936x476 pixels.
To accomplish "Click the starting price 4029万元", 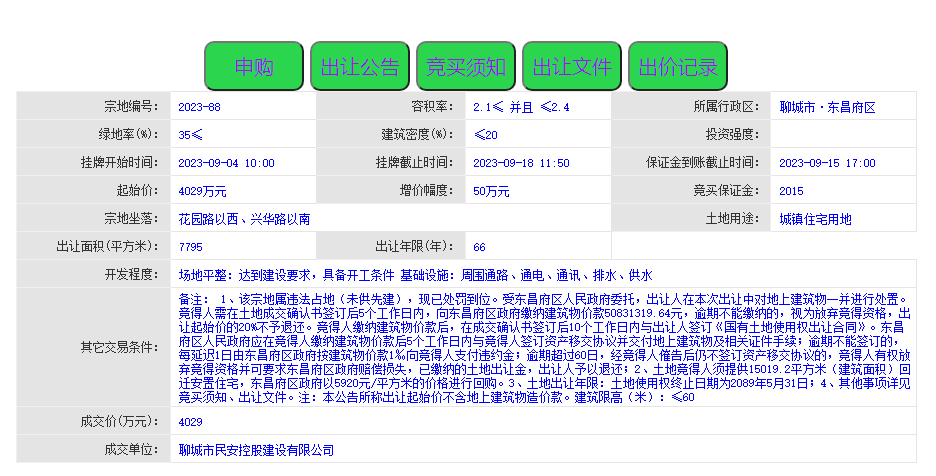I will coord(202,191).
